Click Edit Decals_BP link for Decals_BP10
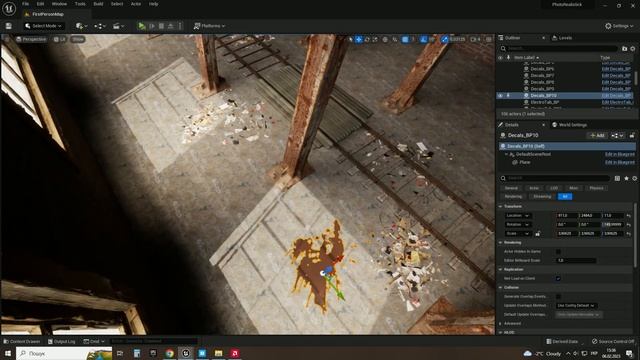 (616, 96)
